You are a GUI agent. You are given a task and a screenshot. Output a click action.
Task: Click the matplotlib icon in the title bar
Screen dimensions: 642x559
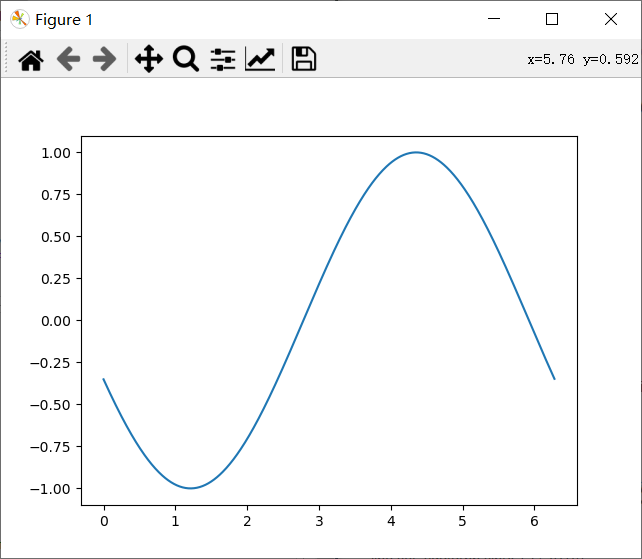pos(19,19)
